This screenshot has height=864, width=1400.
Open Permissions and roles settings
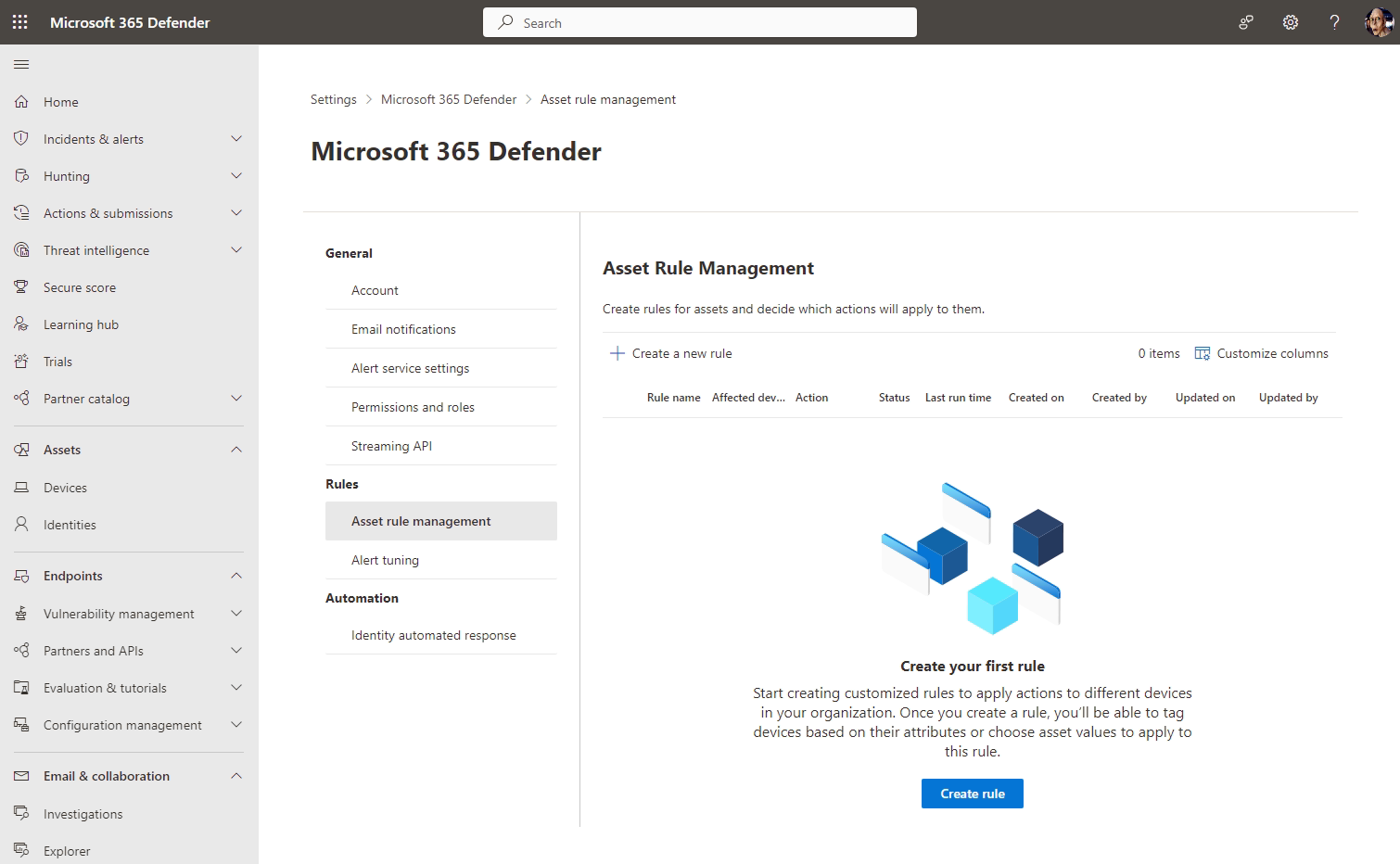pos(413,407)
